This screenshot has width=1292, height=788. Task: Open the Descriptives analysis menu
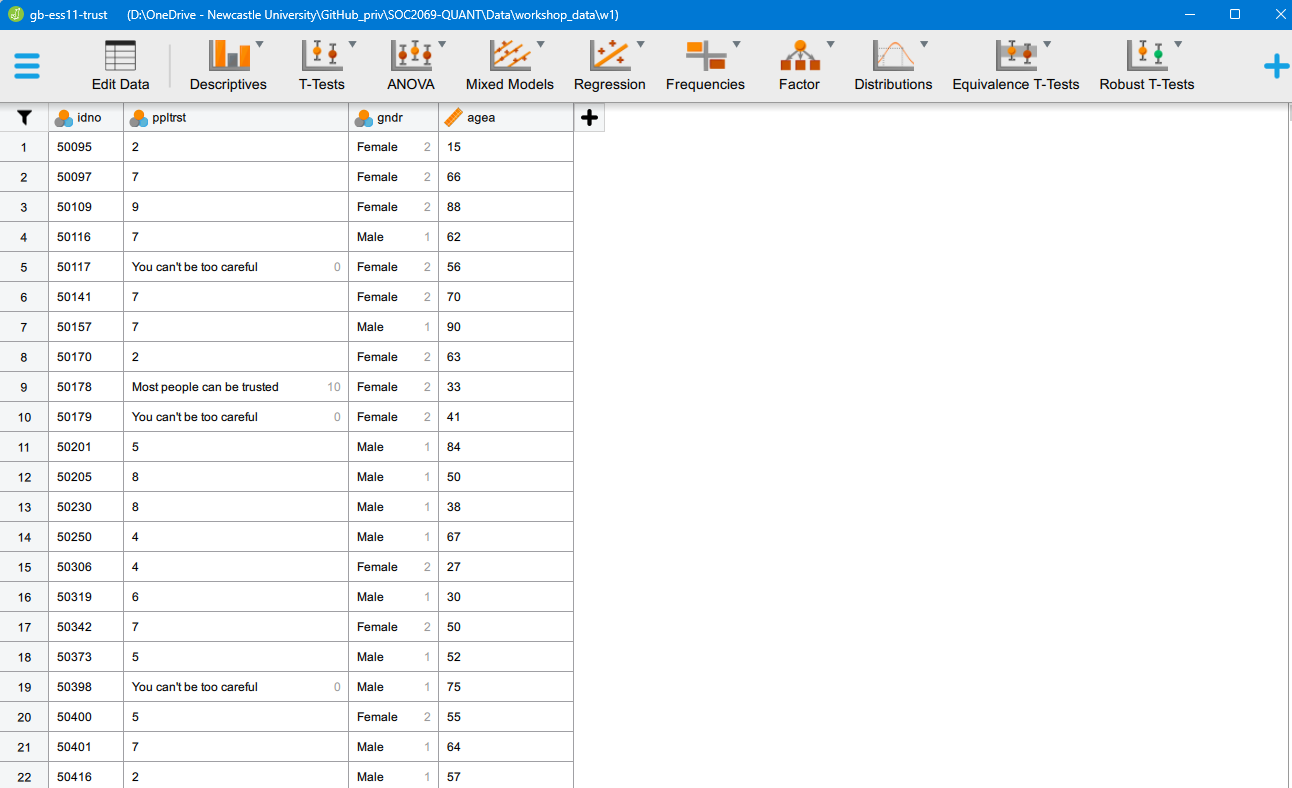click(228, 66)
